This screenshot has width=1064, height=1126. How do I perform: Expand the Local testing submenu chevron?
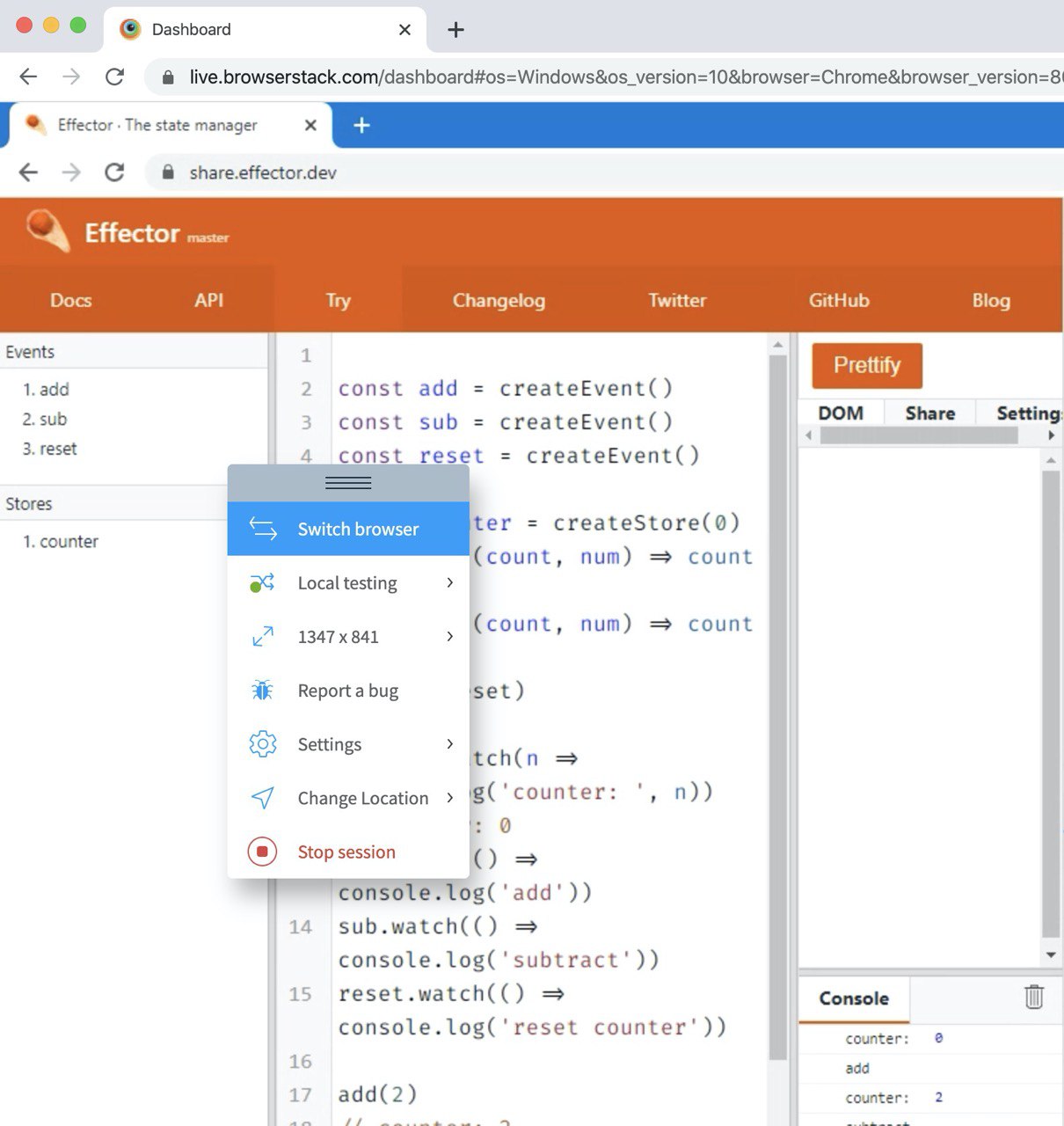449,582
